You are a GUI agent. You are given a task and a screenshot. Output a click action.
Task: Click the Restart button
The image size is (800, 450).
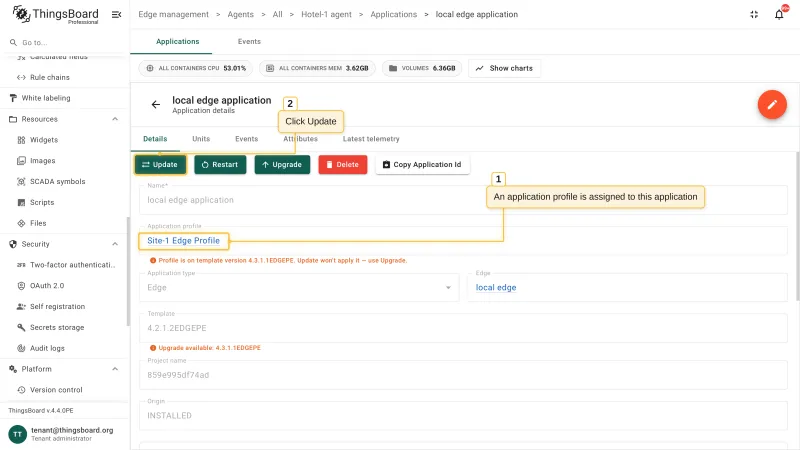click(220, 164)
